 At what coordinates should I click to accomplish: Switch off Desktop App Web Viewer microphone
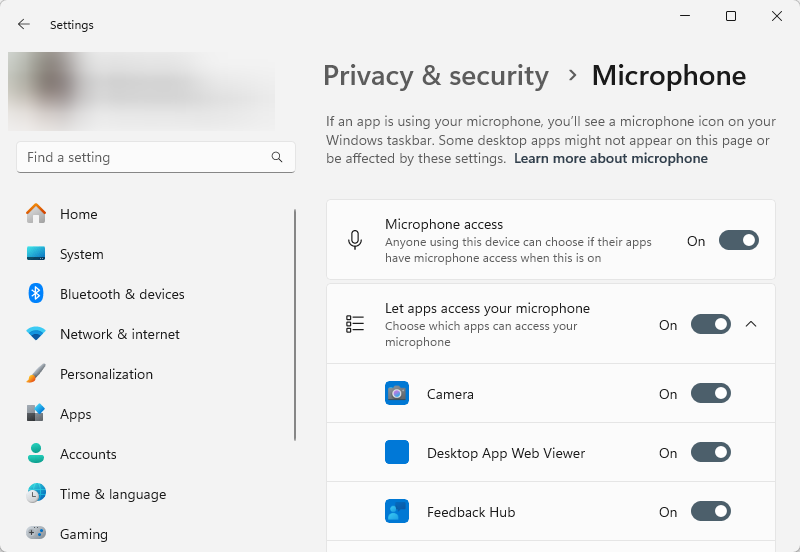[x=710, y=453]
